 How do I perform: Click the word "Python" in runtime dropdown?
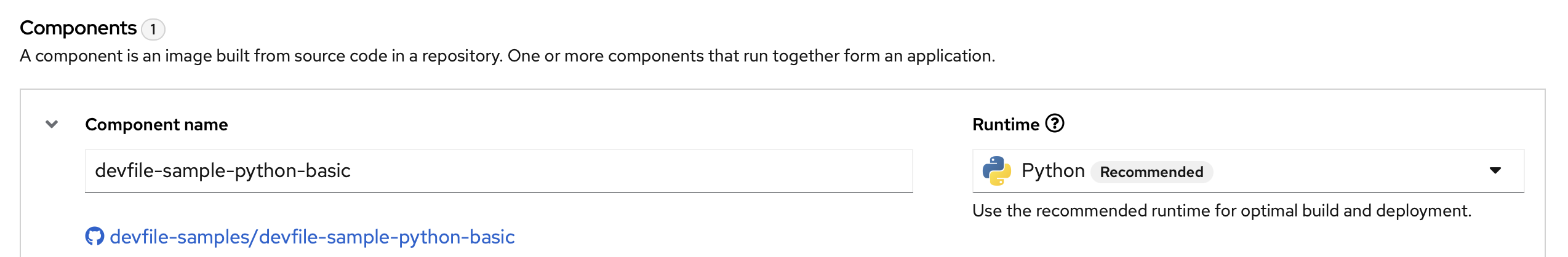1053,171
